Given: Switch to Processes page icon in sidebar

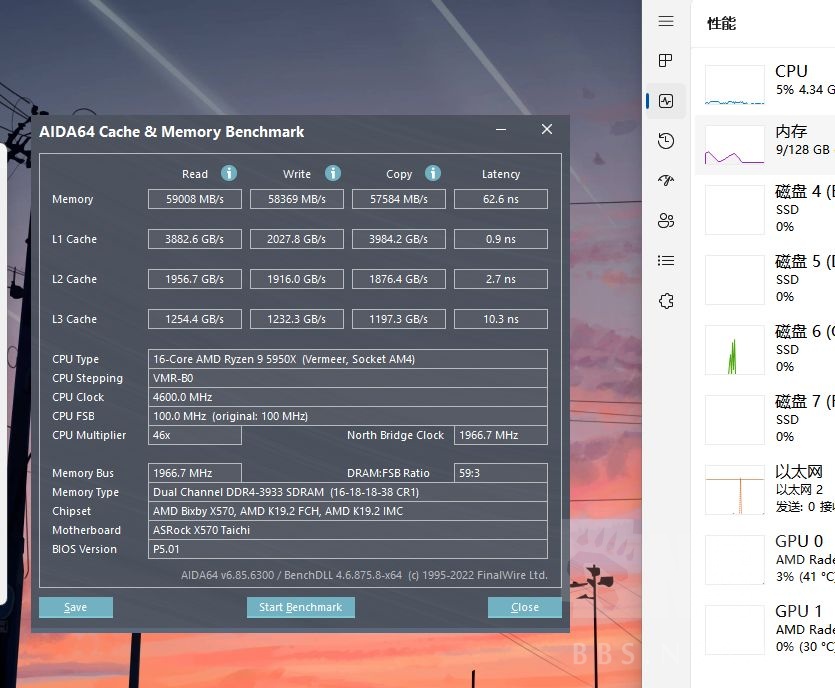Looking at the screenshot, I should pyautogui.click(x=666, y=61).
